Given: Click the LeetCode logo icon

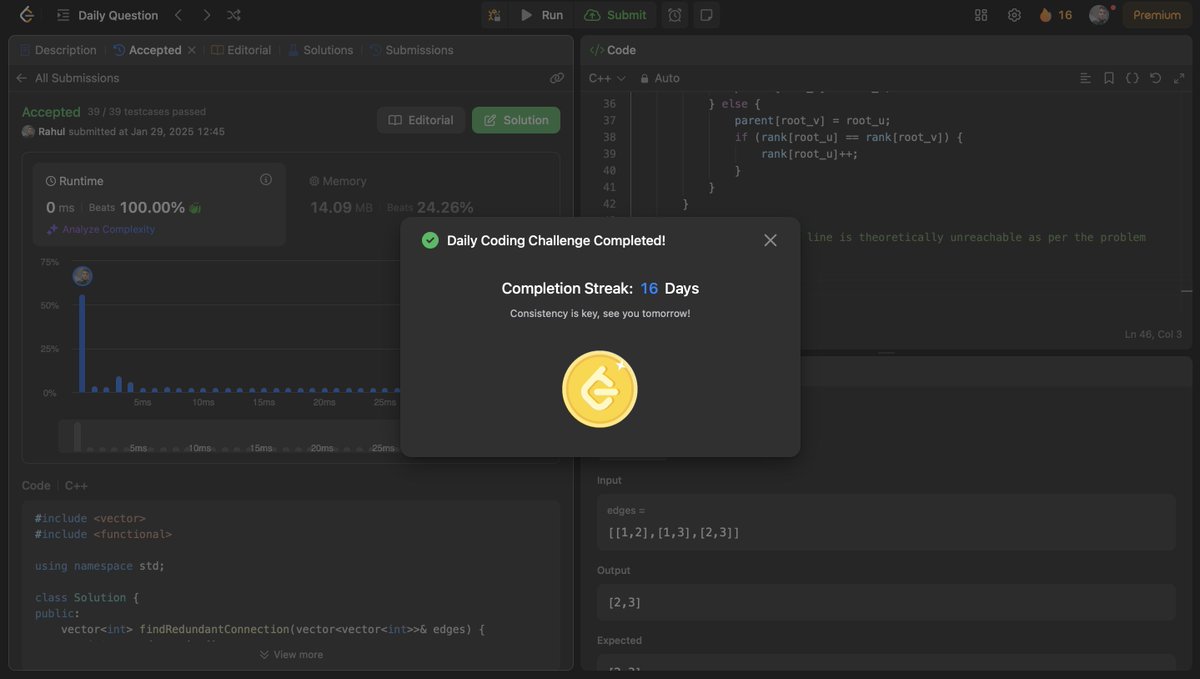Looking at the screenshot, I should click(x=27, y=15).
